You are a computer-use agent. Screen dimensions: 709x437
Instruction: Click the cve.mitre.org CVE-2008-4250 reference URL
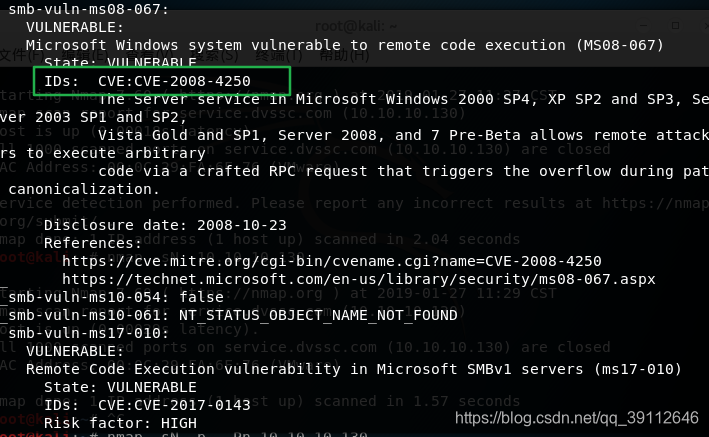pyautogui.click(x=331, y=261)
